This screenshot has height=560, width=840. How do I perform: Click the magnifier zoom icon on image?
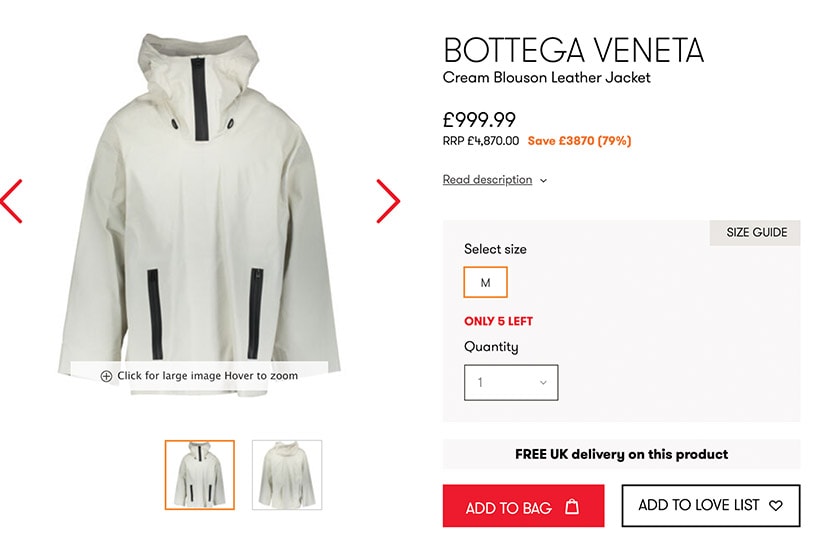click(x=106, y=376)
